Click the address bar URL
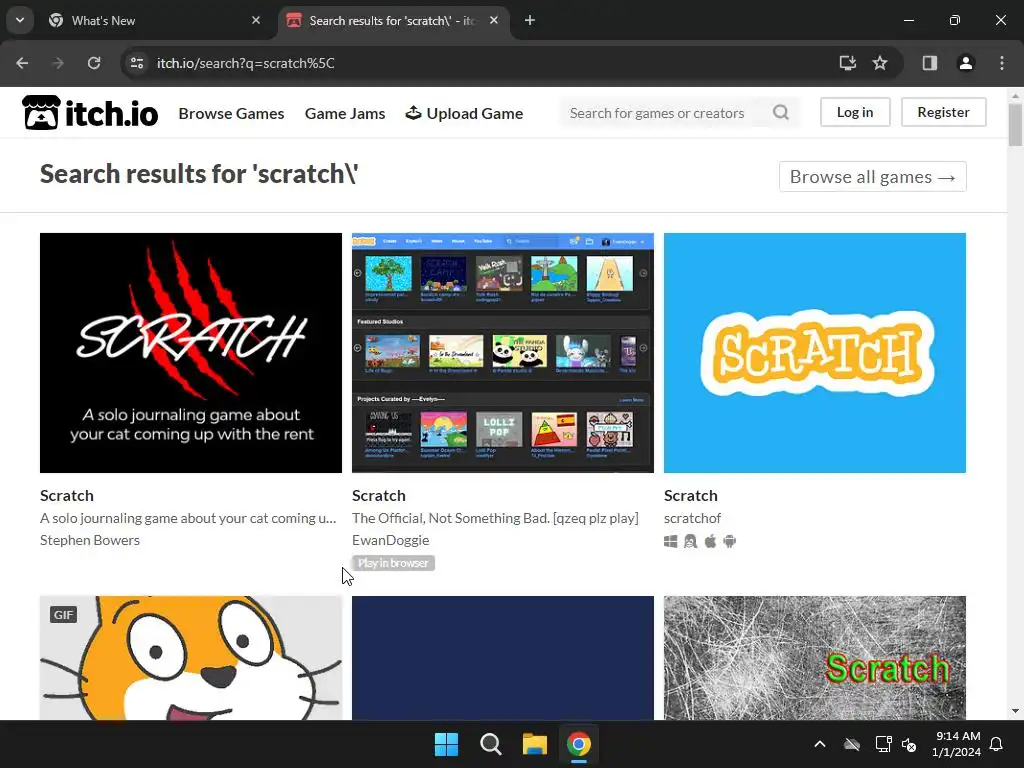 pos(246,63)
